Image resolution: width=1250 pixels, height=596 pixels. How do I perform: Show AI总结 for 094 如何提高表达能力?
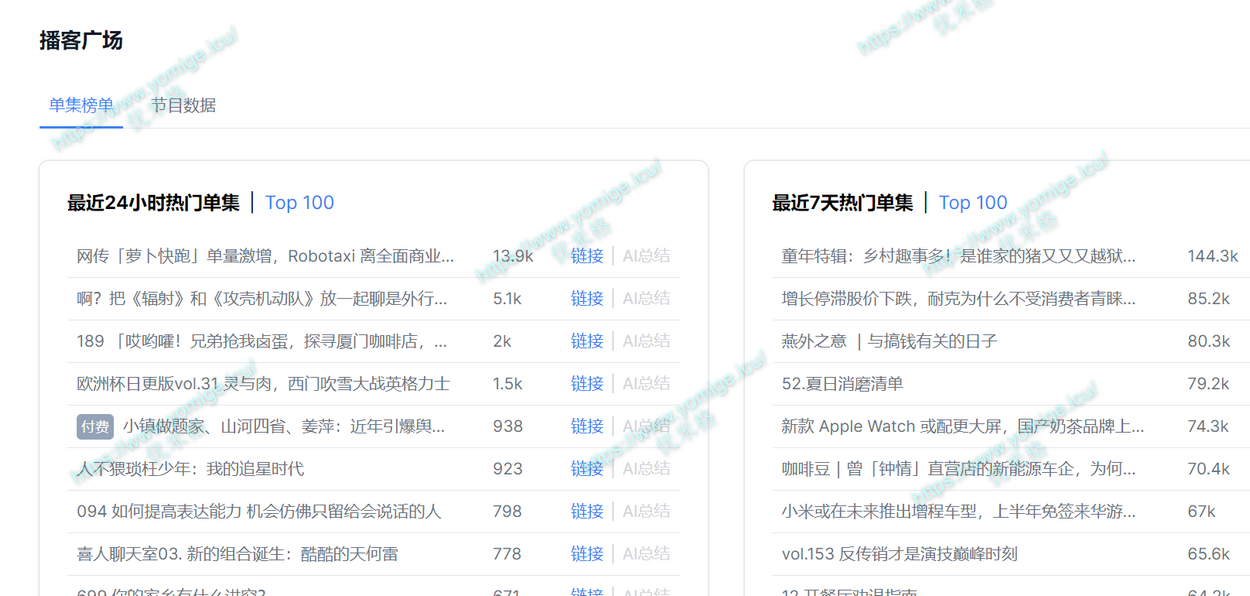[x=646, y=512]
